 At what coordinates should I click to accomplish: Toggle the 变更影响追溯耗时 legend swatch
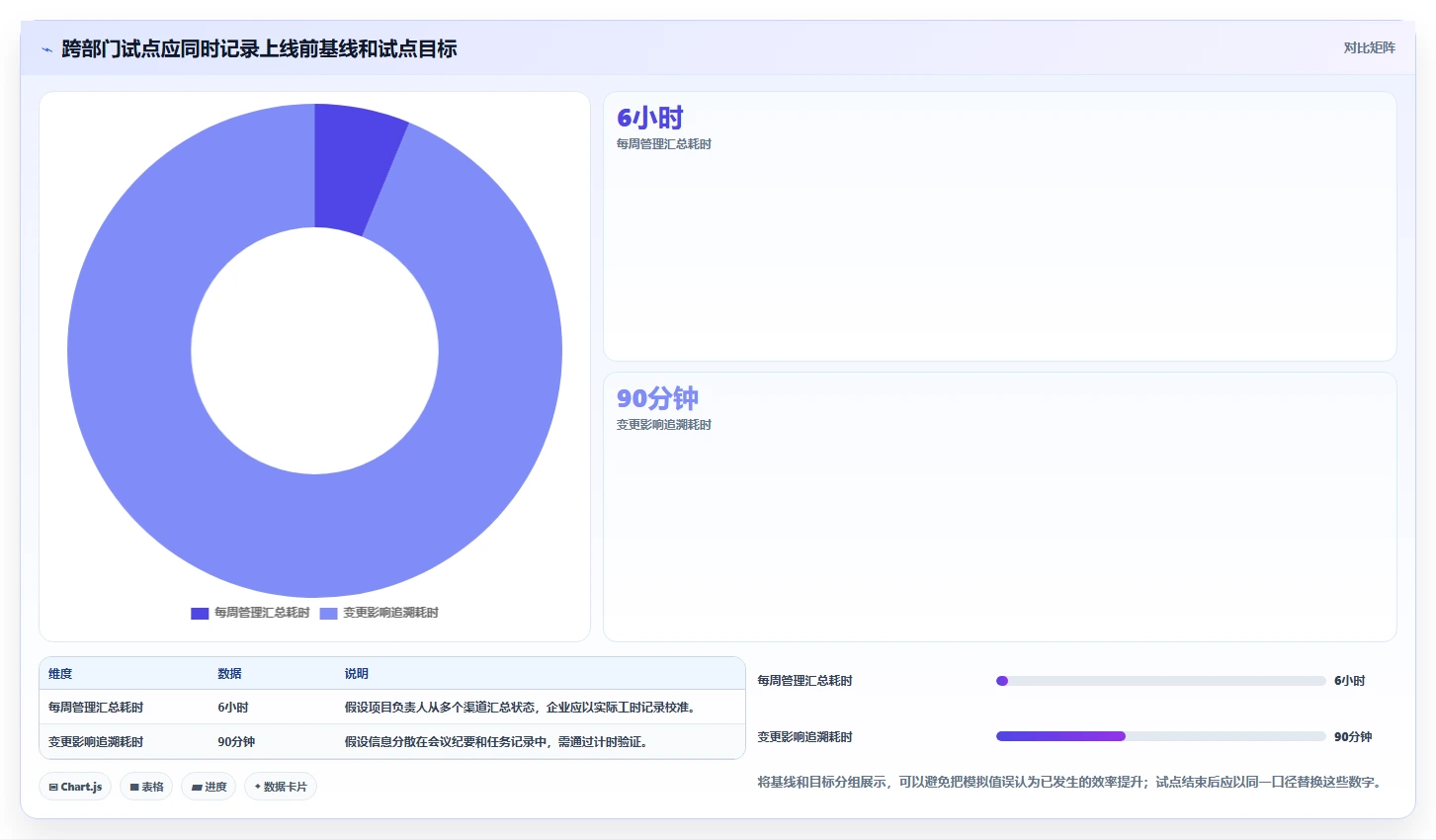pos(328,614)
